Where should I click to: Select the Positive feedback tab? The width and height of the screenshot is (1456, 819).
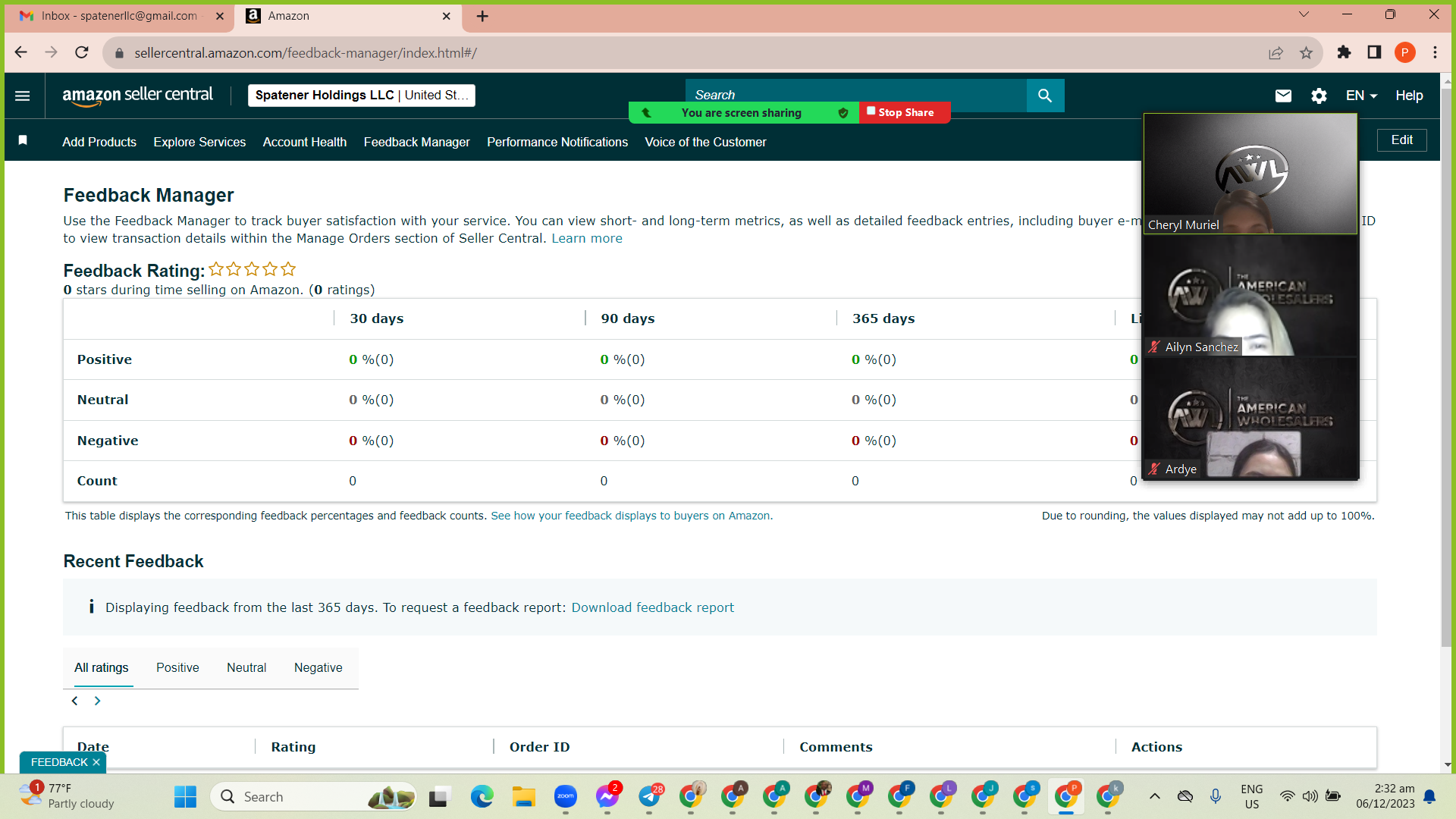point(177,667)
